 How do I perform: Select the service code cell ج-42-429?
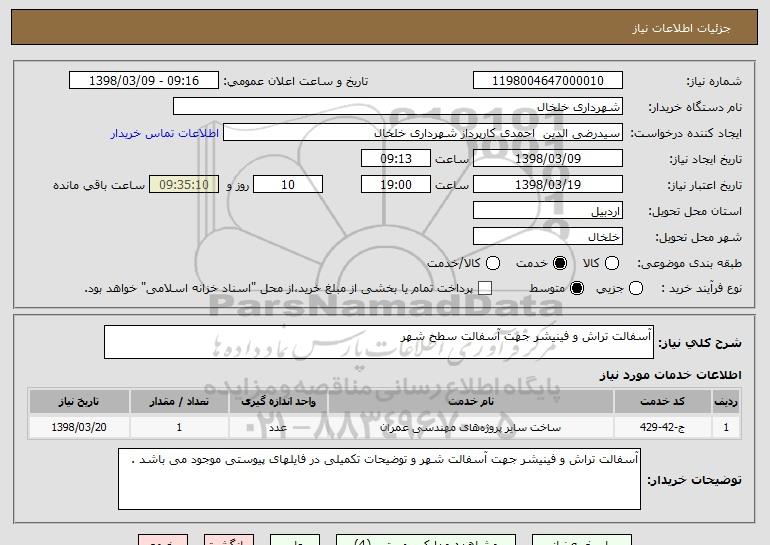coord(662,427)
